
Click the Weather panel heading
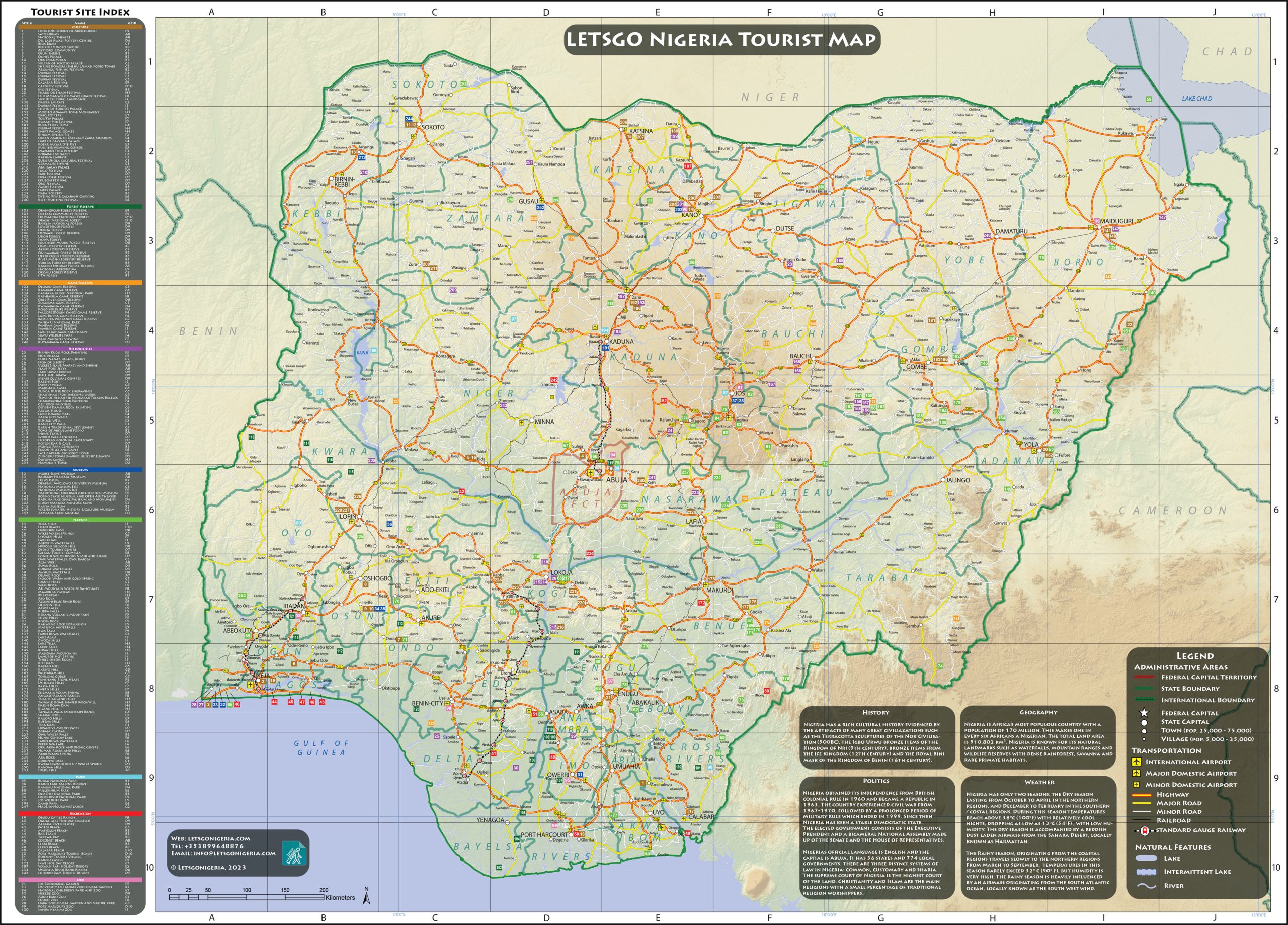click(1039, 782)
